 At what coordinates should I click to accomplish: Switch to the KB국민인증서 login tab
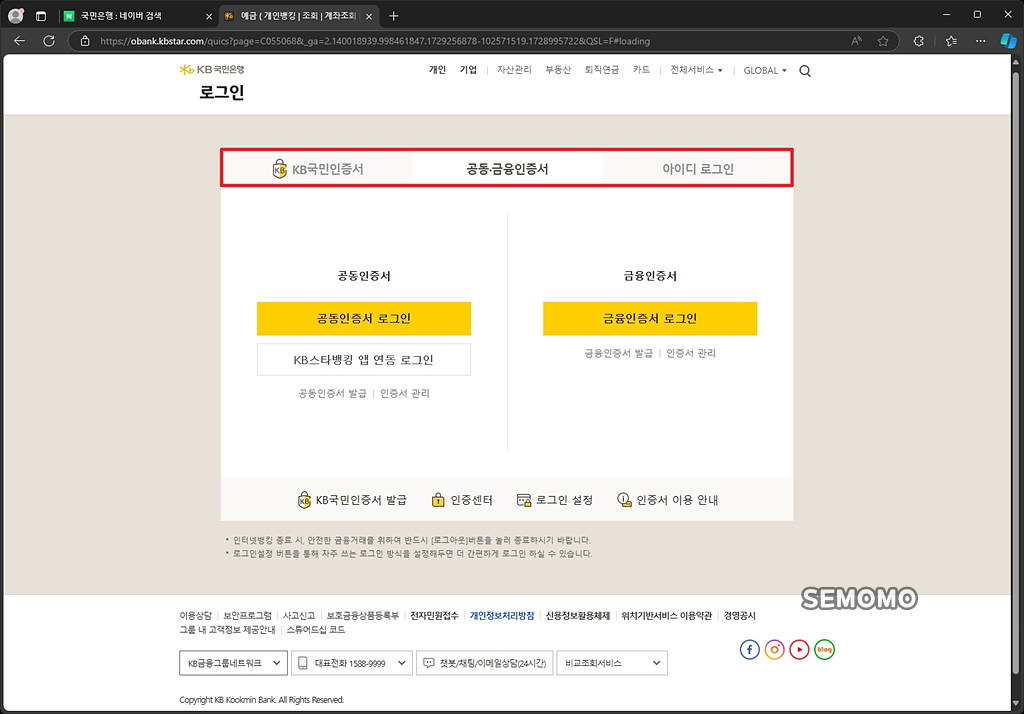click(x=317, y=169)
